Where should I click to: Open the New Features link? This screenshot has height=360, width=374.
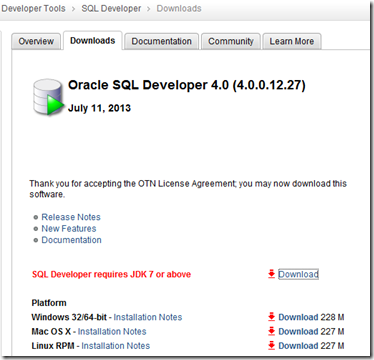pyautogui.click(x=69, y=229)
